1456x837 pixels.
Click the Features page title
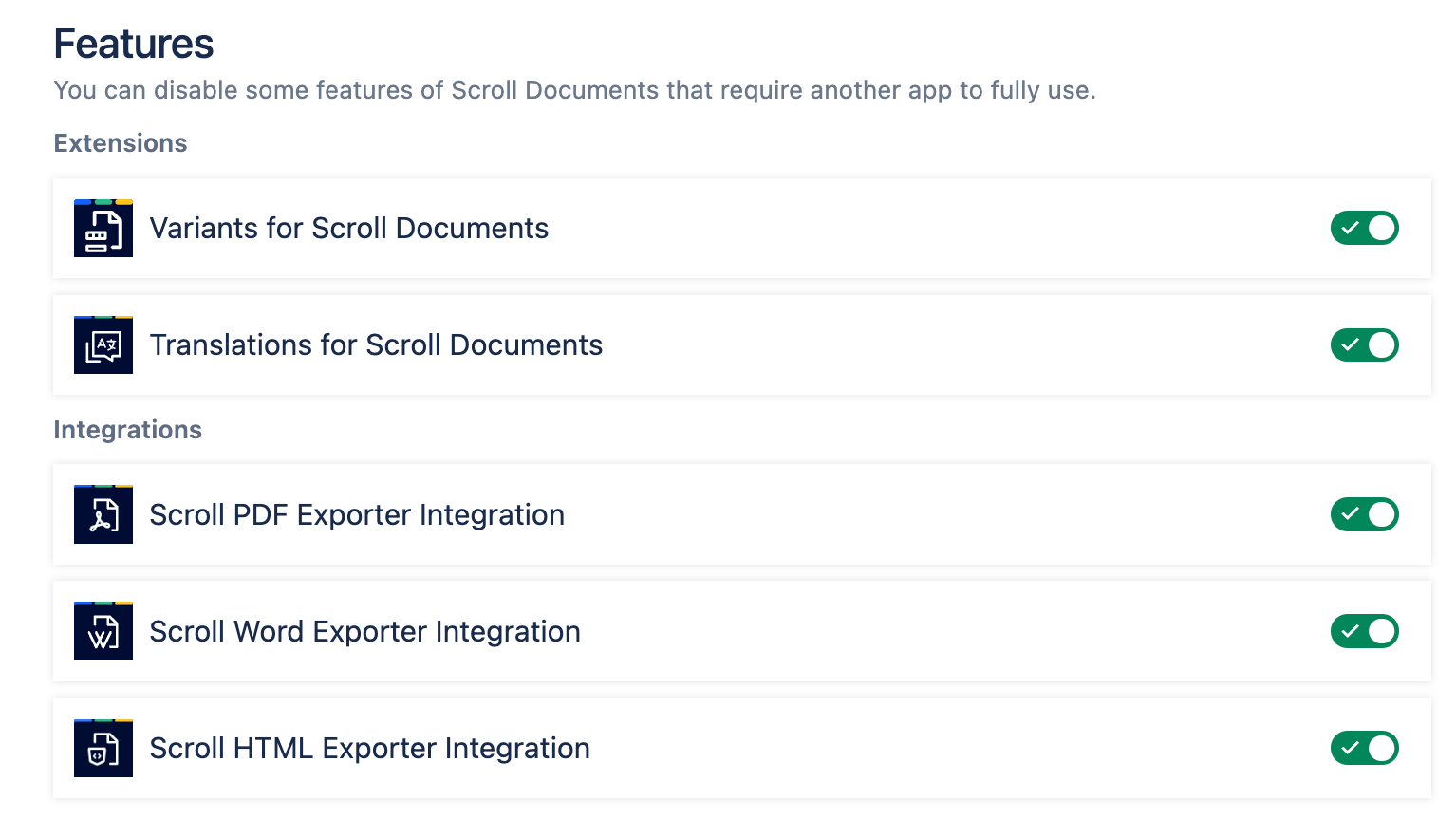click(133, 44)
